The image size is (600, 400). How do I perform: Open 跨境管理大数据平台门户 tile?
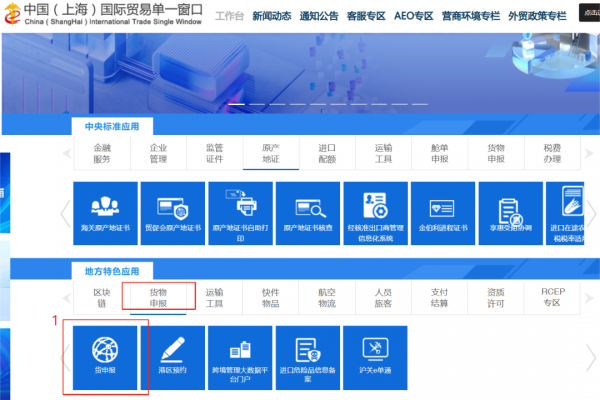239,357
